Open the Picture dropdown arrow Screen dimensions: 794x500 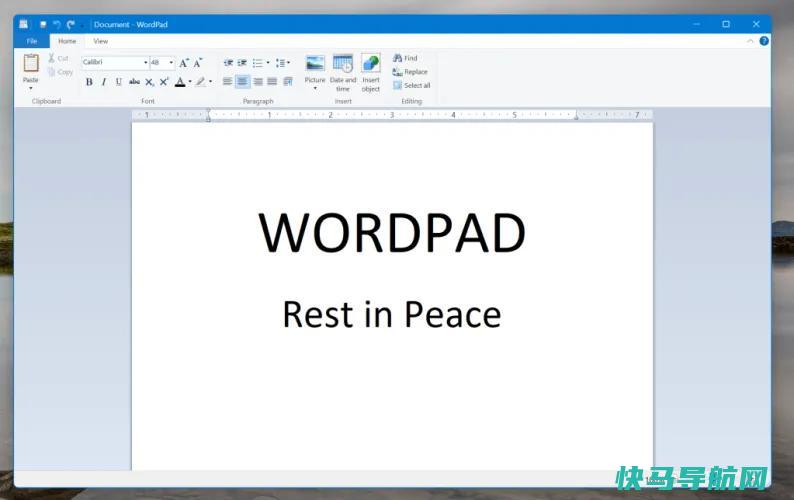click(x=315, y=89)
